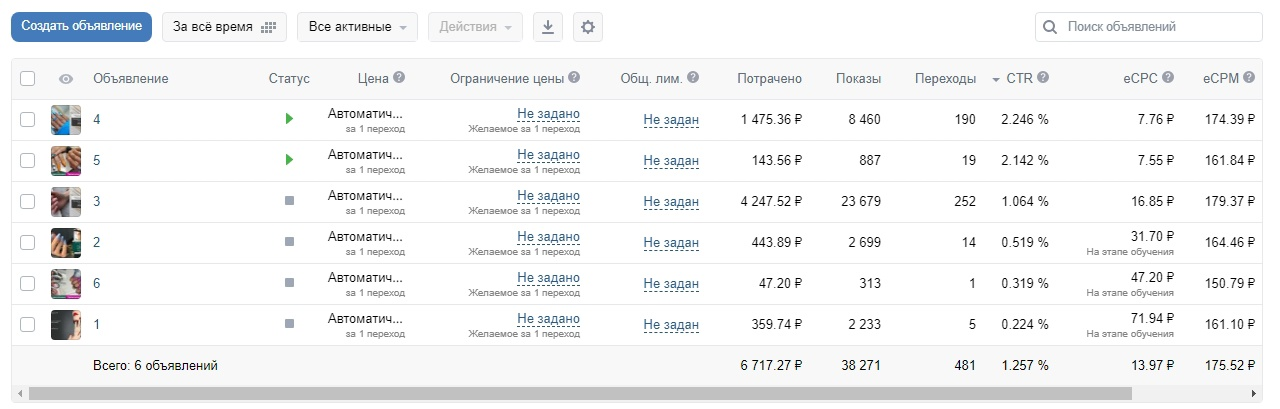Image resolution: width=1280 pixels, height=409 pixels.
Task: Click the help icon next to eCPC
Action: tap(1168, 78)
